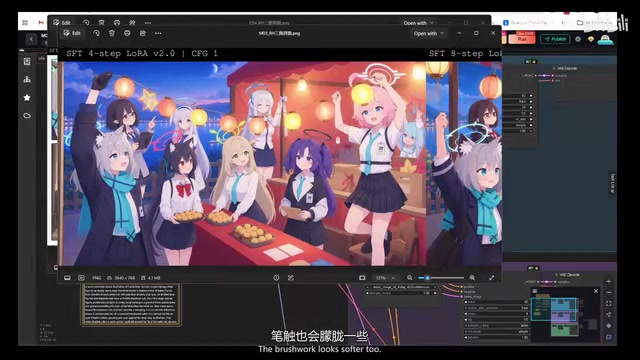
Task: Click the Run button in the workflow app
Action: (522, 39)
